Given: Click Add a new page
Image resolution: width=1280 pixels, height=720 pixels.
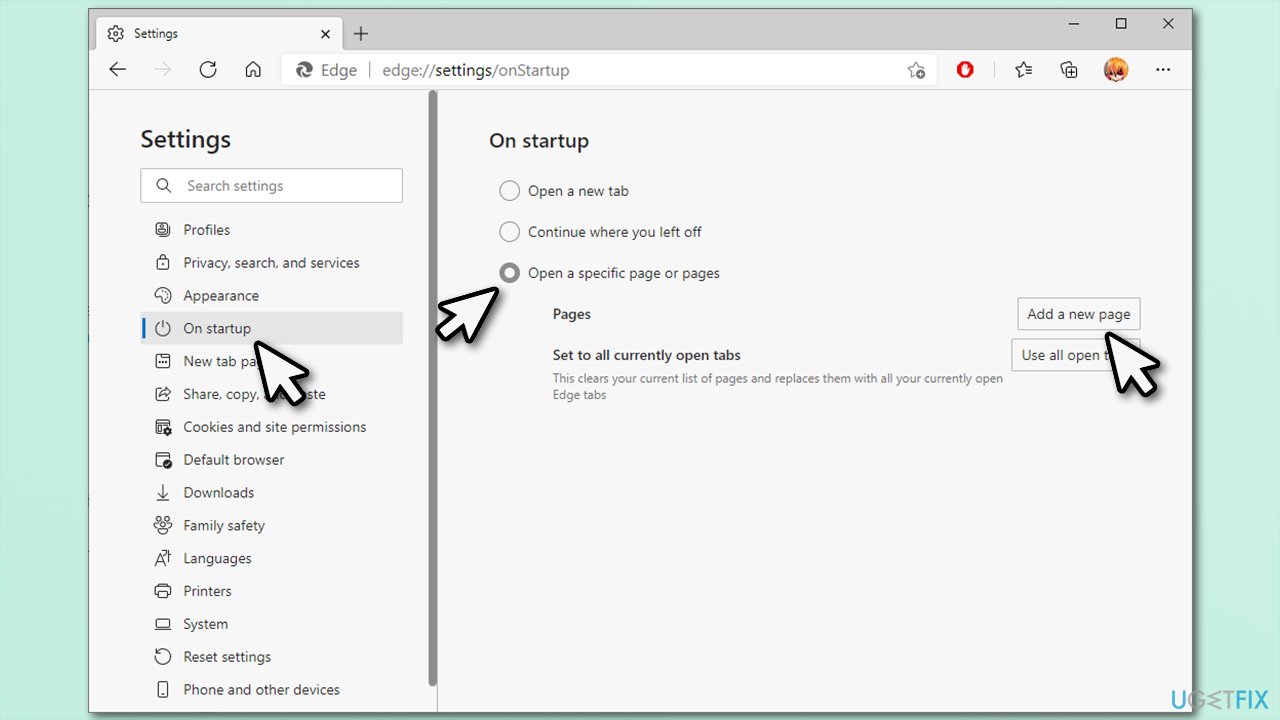Looking at the screenshot, I should click(x=1078, y=313).
